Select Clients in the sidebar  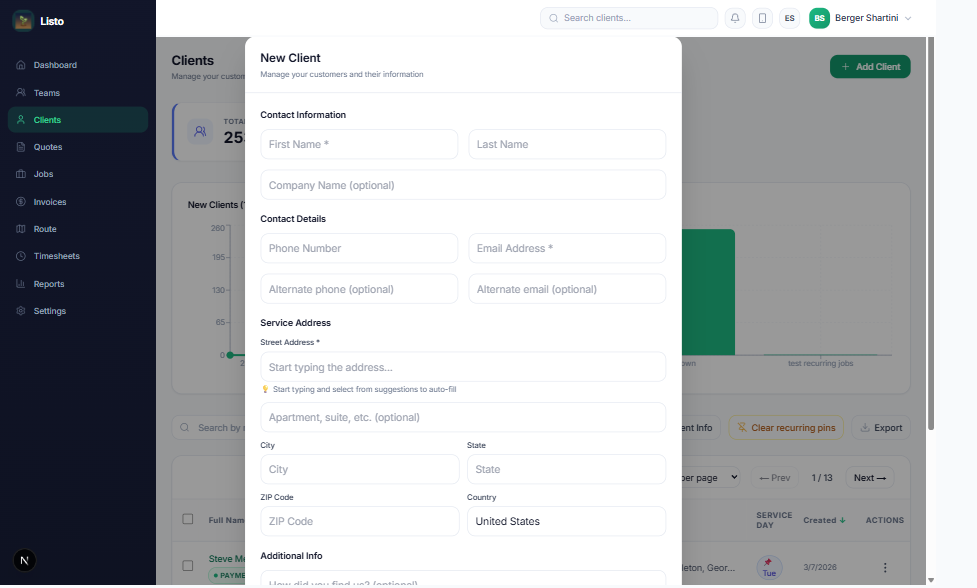coord(78,120)
